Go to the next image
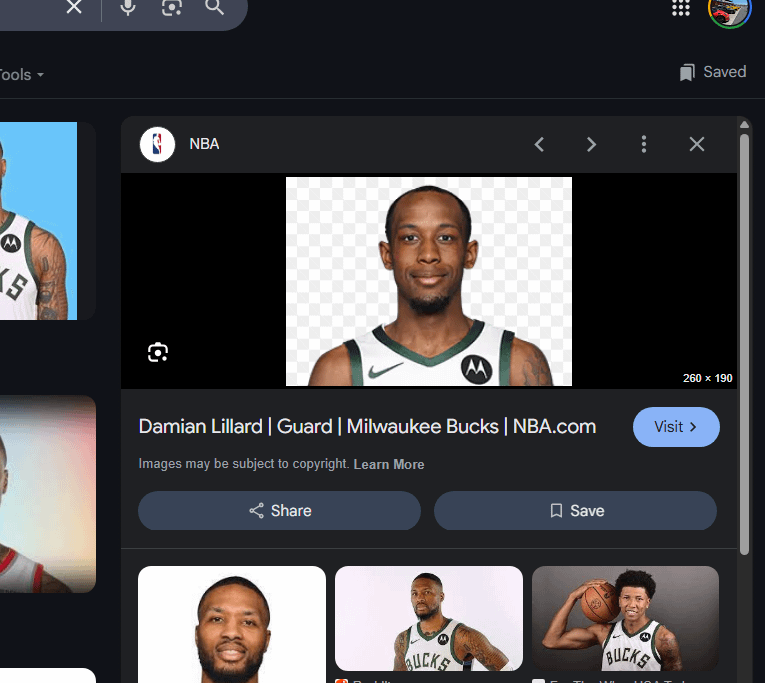 point(591,144)
